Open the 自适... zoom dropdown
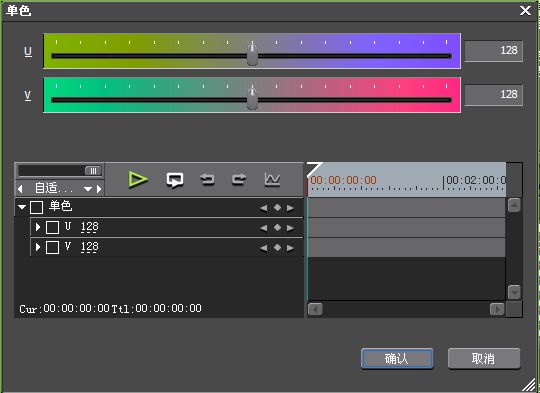This screenshot has height=393, width=540. [x=88, y=189]
